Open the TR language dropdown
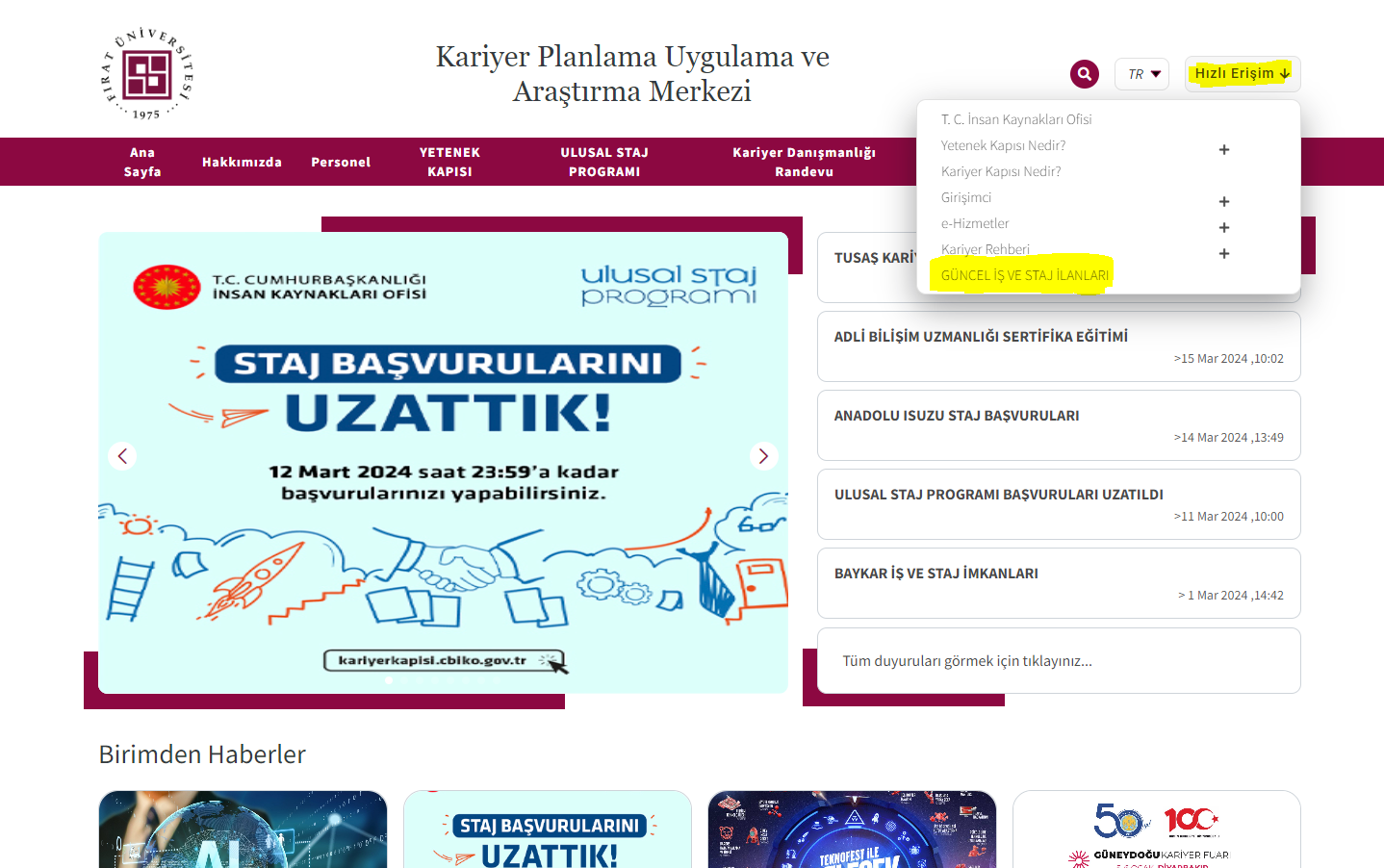 pos(1141,74)
